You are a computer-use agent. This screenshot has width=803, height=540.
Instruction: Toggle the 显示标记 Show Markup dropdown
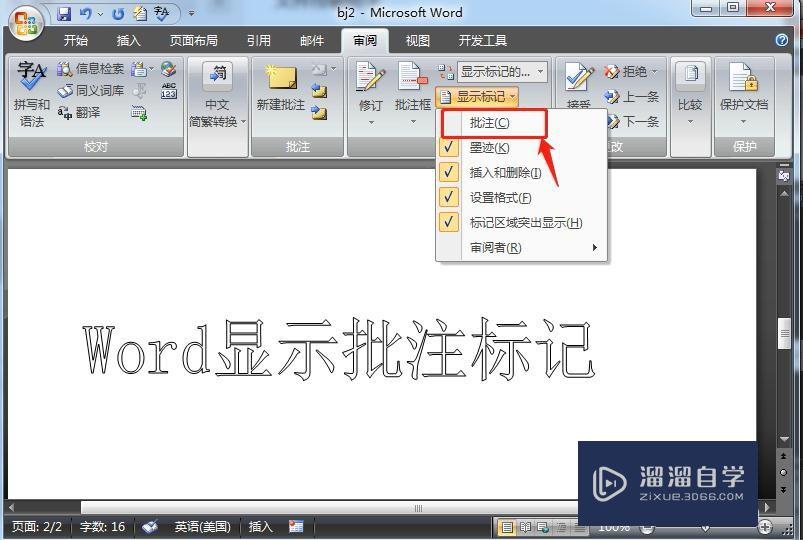tap(477, 96)
